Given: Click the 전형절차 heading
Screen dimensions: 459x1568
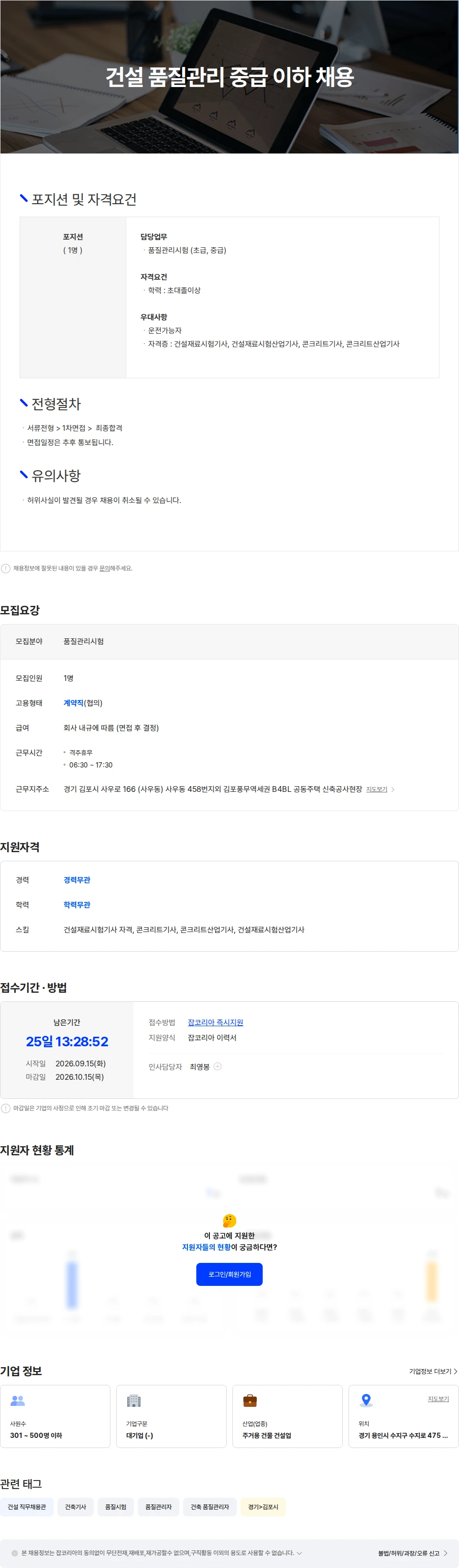Looking at the screenshot, I should coord(56,404).
